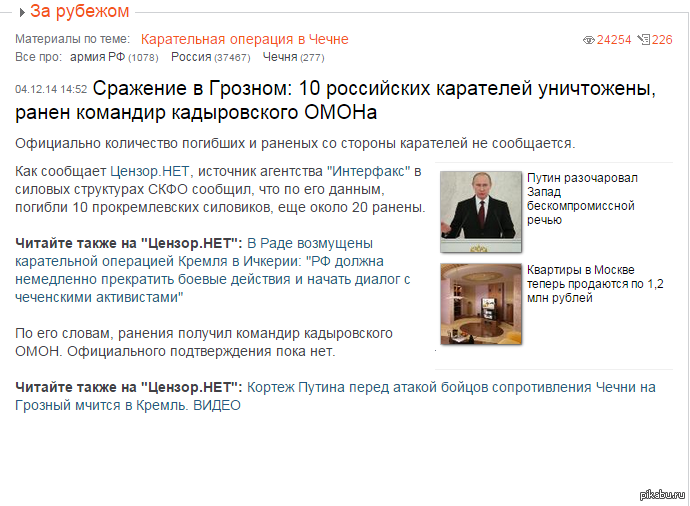690x506 pixels.
Task: Open Кортеж Путина ВИДЕО article link
Action: (x=335, y=396)
